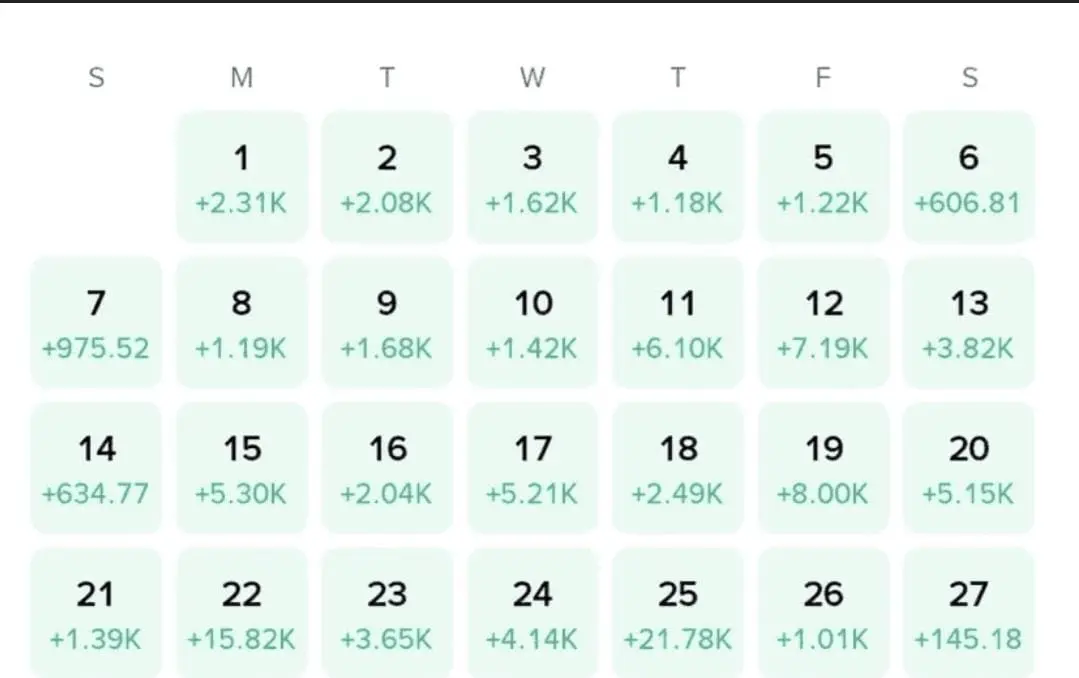Select day 1 with +2.31K
The width and height of the screenshot is (1079, 678).
click(242, 177)
